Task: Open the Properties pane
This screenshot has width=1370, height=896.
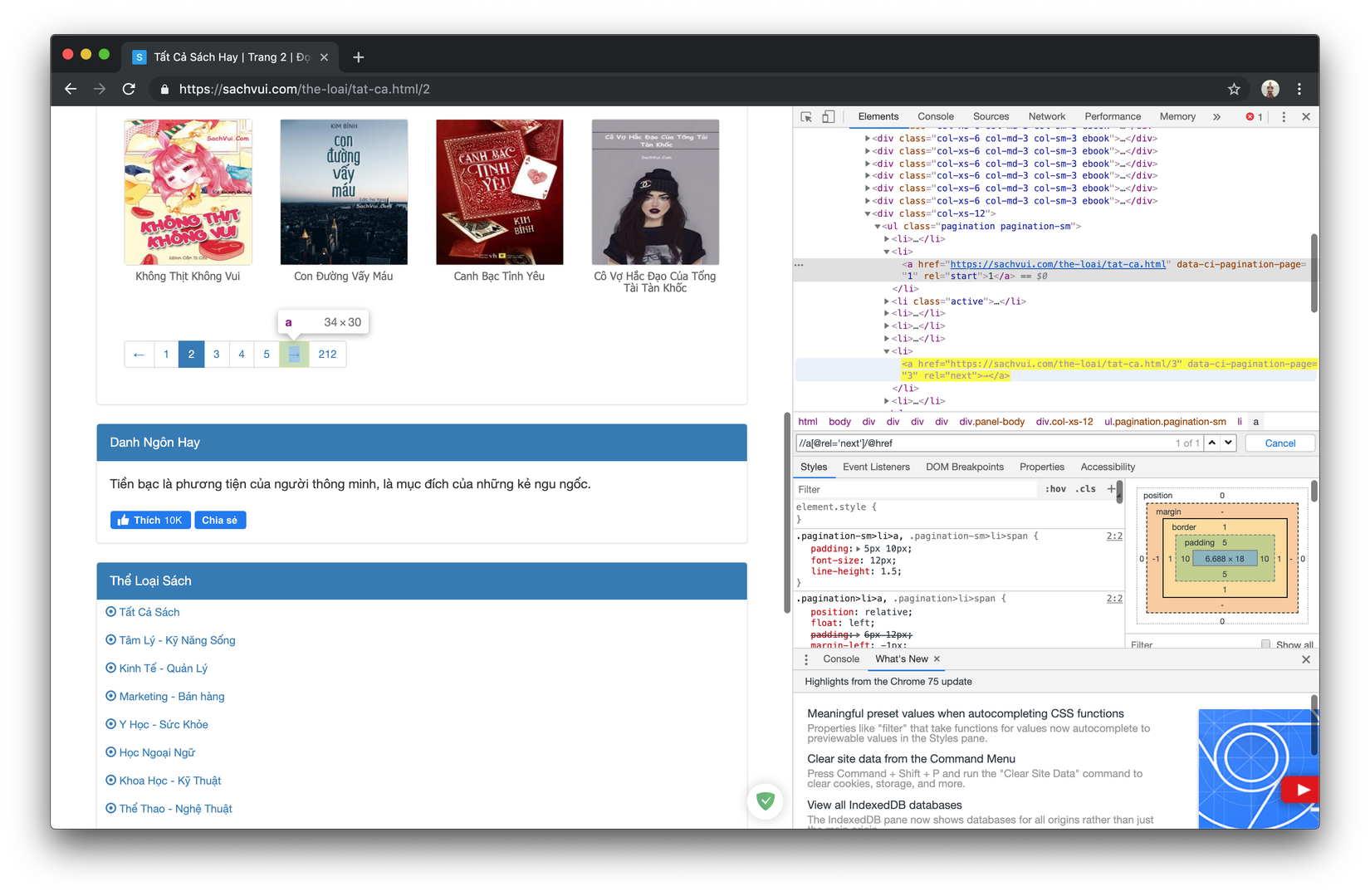Action: (1042, 467)
